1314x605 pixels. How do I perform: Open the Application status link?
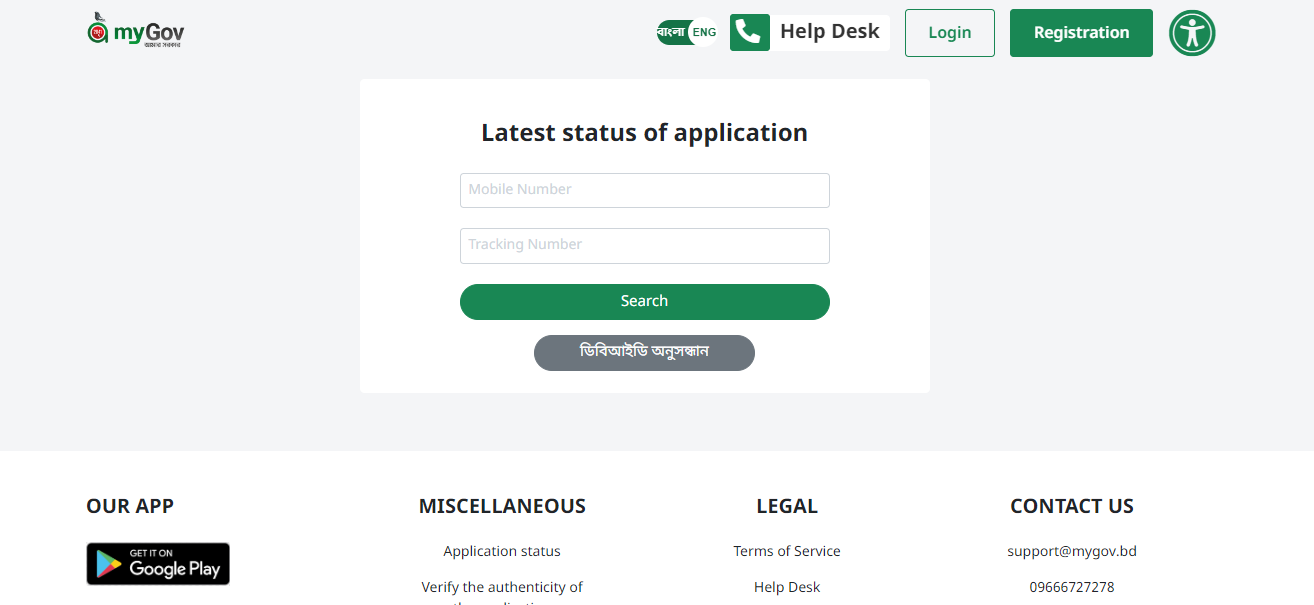tap(502, 550)
